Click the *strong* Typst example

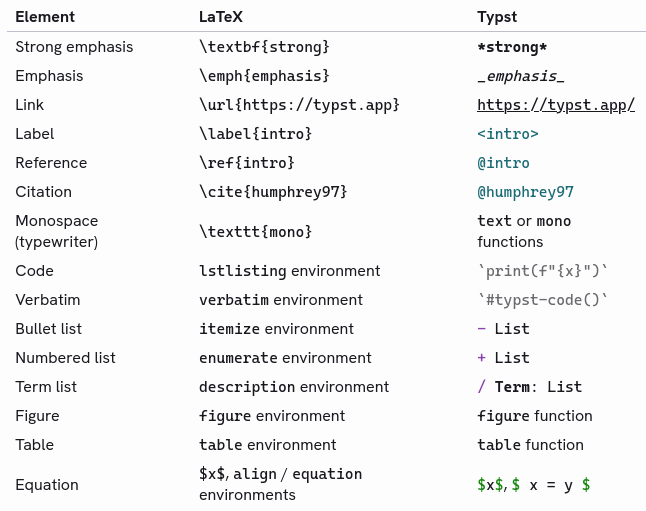512,47
